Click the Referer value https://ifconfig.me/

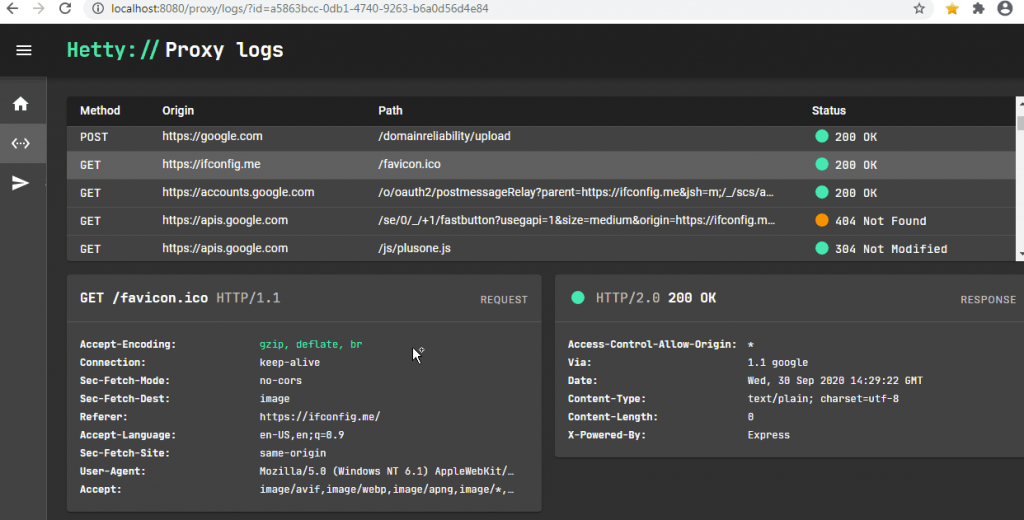[319, 417]
